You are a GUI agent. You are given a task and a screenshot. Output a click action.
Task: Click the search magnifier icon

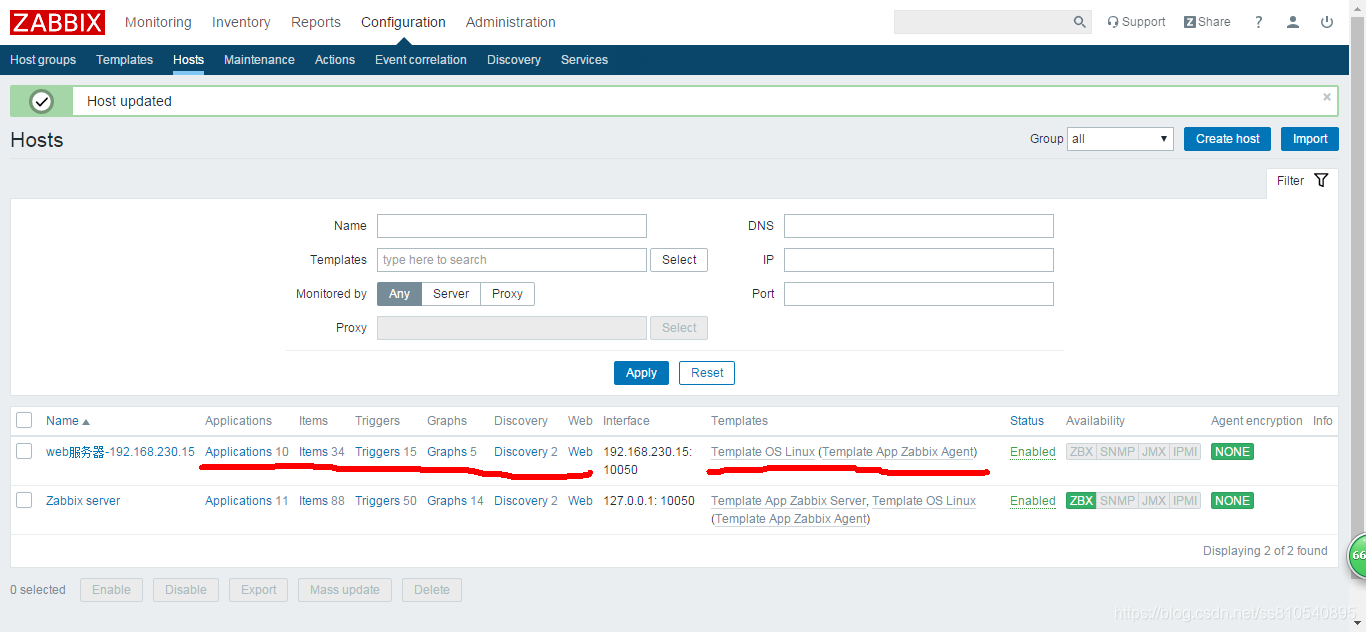point(1079,22)
